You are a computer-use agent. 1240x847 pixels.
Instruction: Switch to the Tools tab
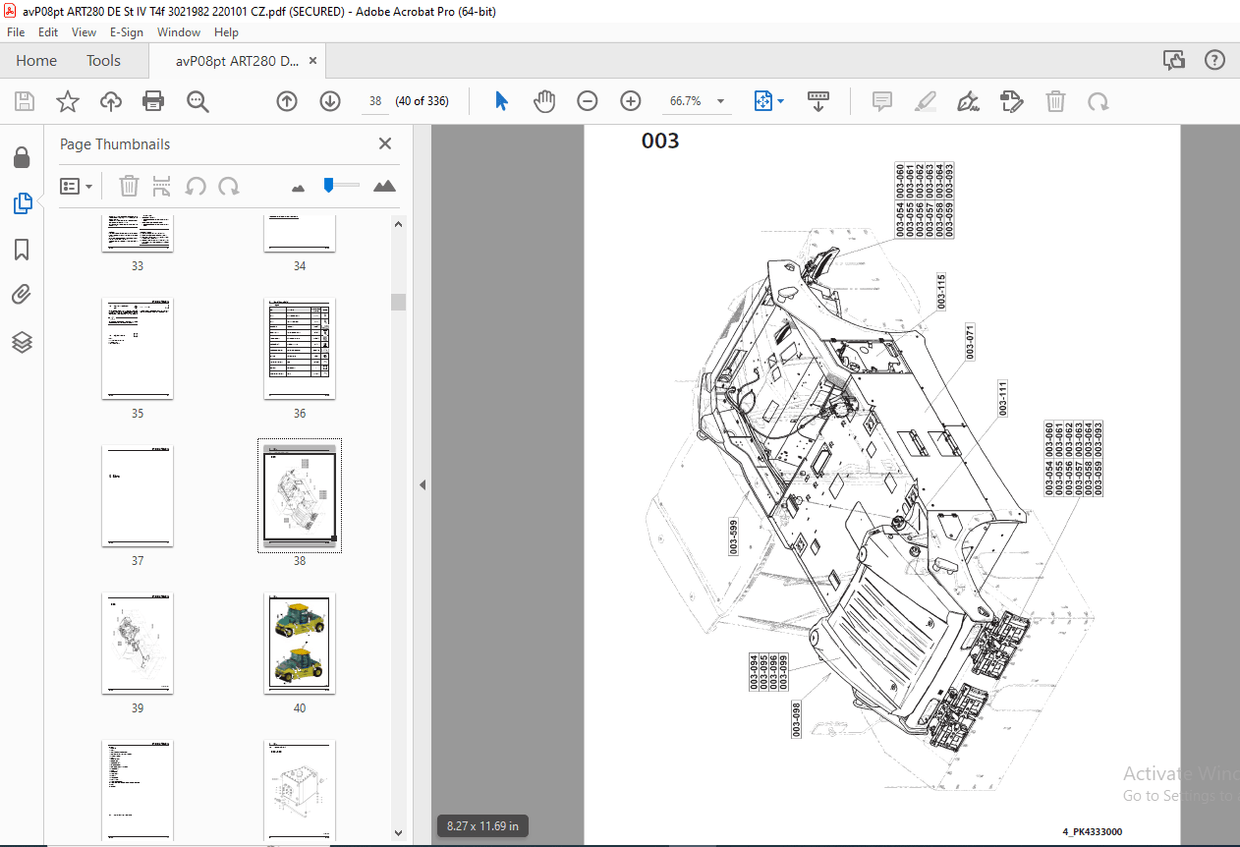[x=103, y=61]
